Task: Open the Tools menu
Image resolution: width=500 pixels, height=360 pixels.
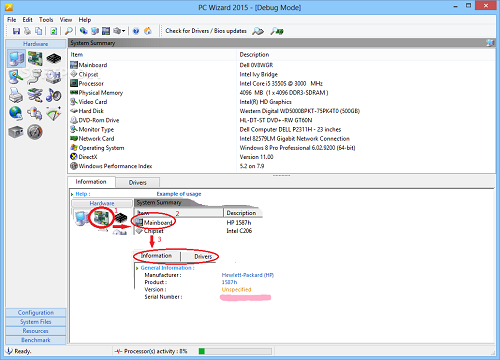Action: point(46,20)
